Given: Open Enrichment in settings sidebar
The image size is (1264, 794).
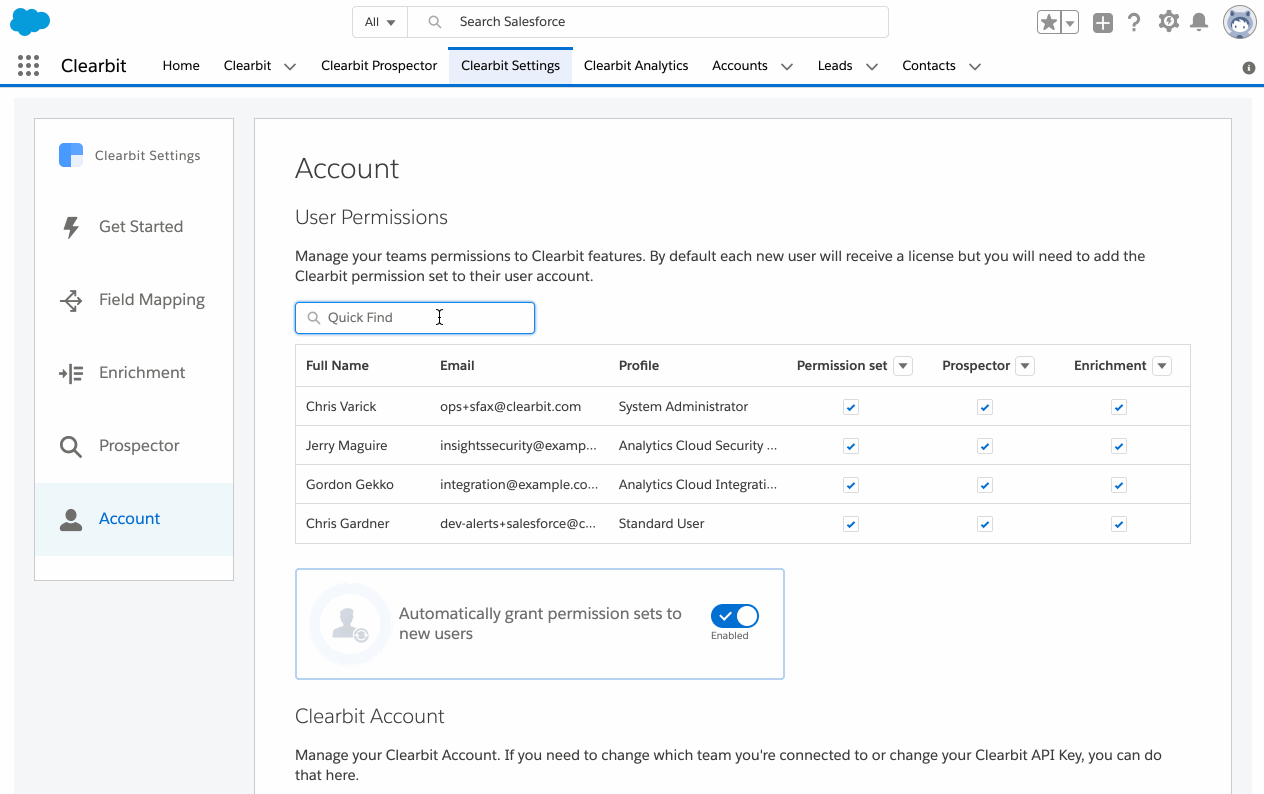Looking at the screenshot, I should 134,373.
